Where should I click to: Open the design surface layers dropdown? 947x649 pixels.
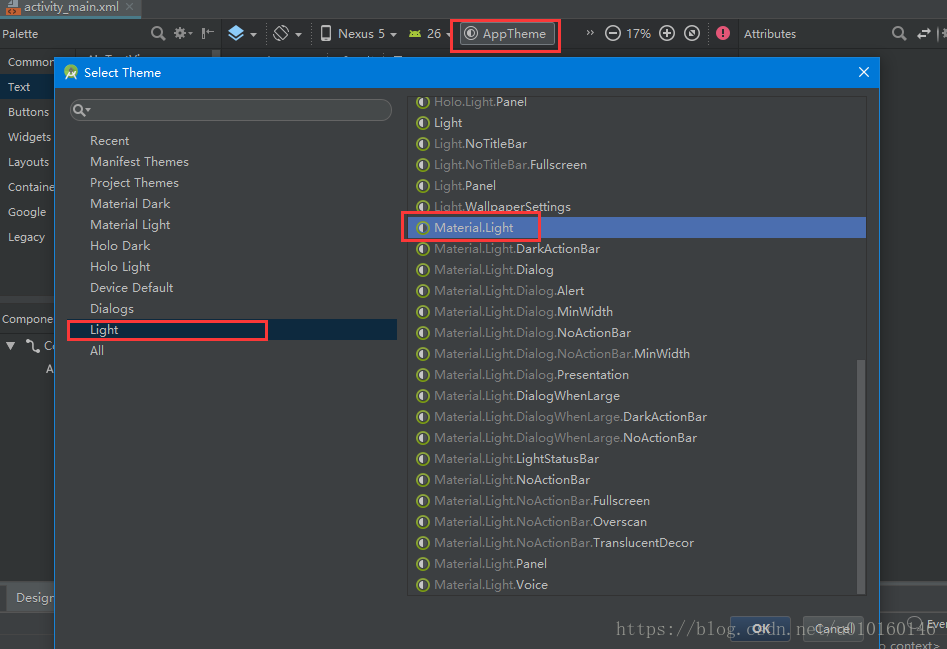click(x=242, y=33)
